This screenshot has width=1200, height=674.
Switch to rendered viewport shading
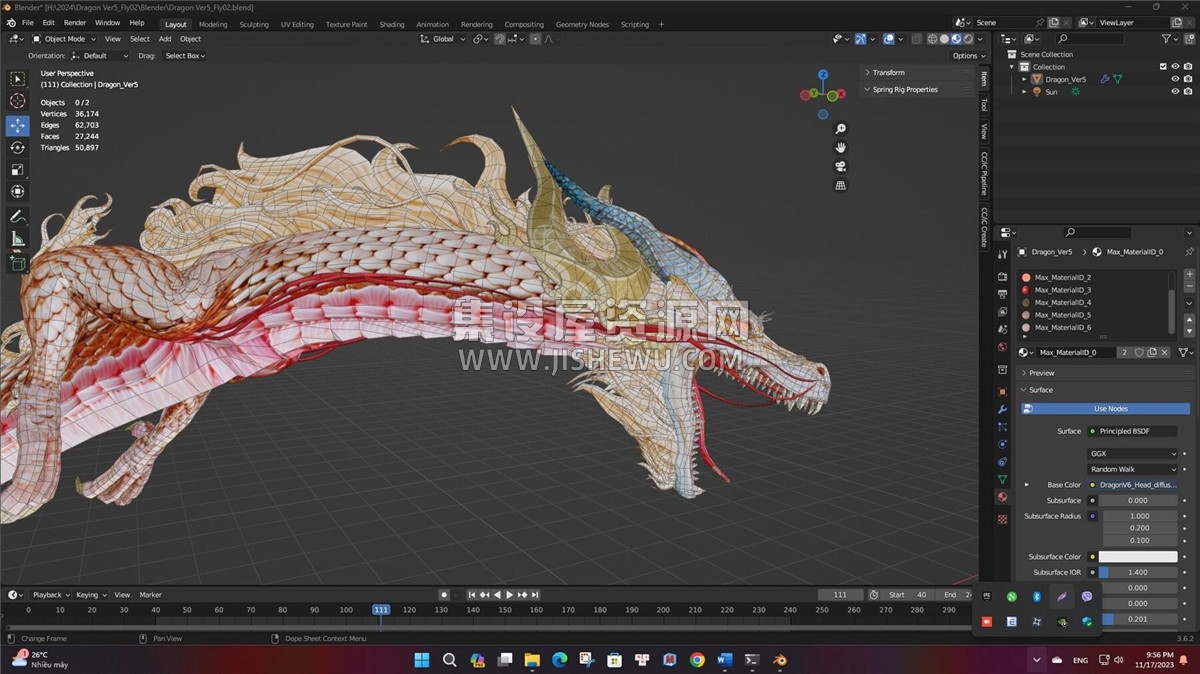tap(968, 39)
